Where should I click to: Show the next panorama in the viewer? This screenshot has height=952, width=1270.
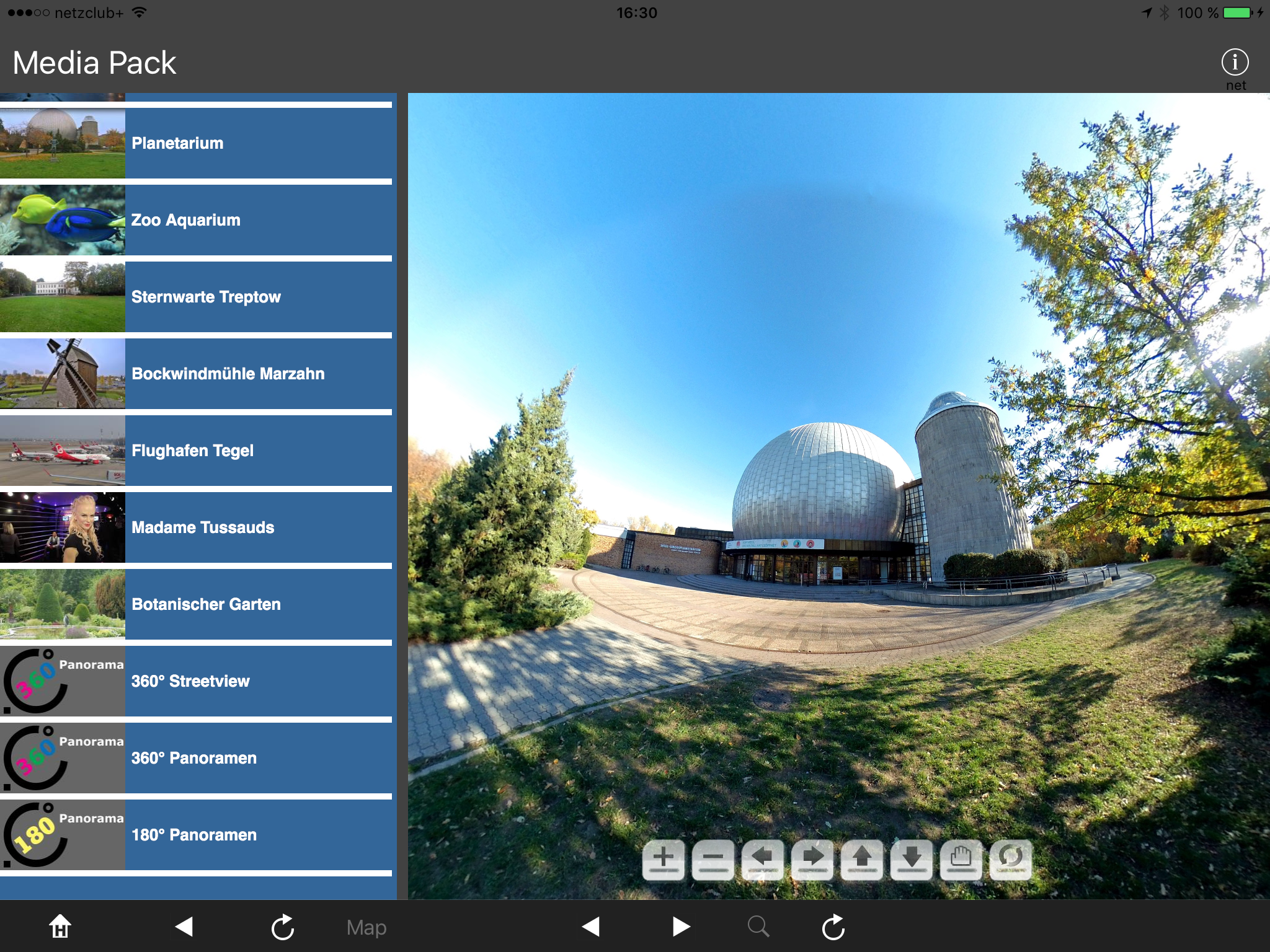pos(681,927)
